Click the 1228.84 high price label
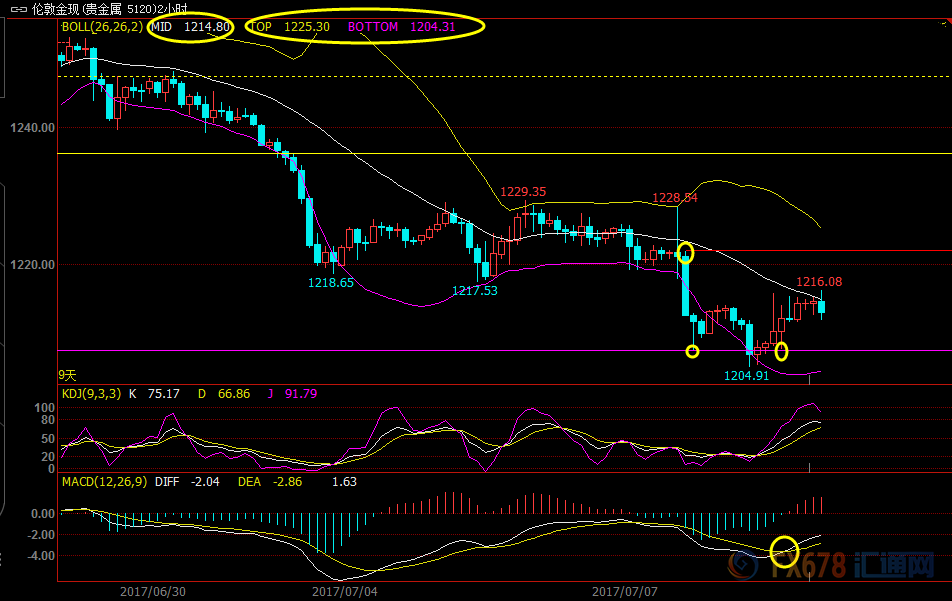 click(675, 198)
